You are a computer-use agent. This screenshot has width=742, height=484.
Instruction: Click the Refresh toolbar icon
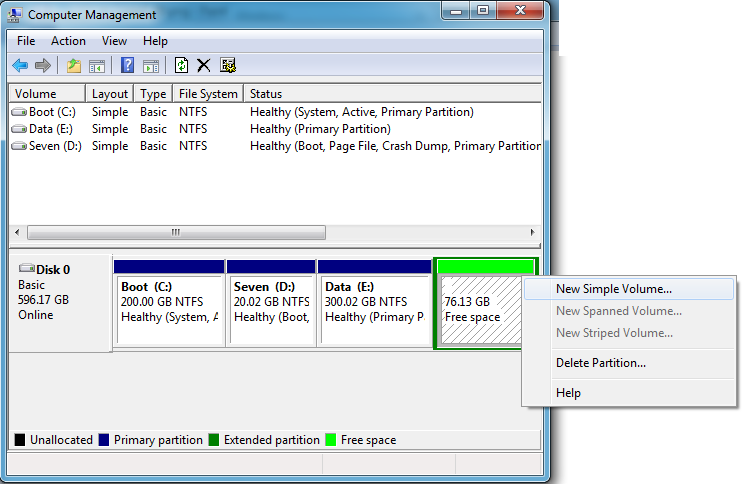181,66
